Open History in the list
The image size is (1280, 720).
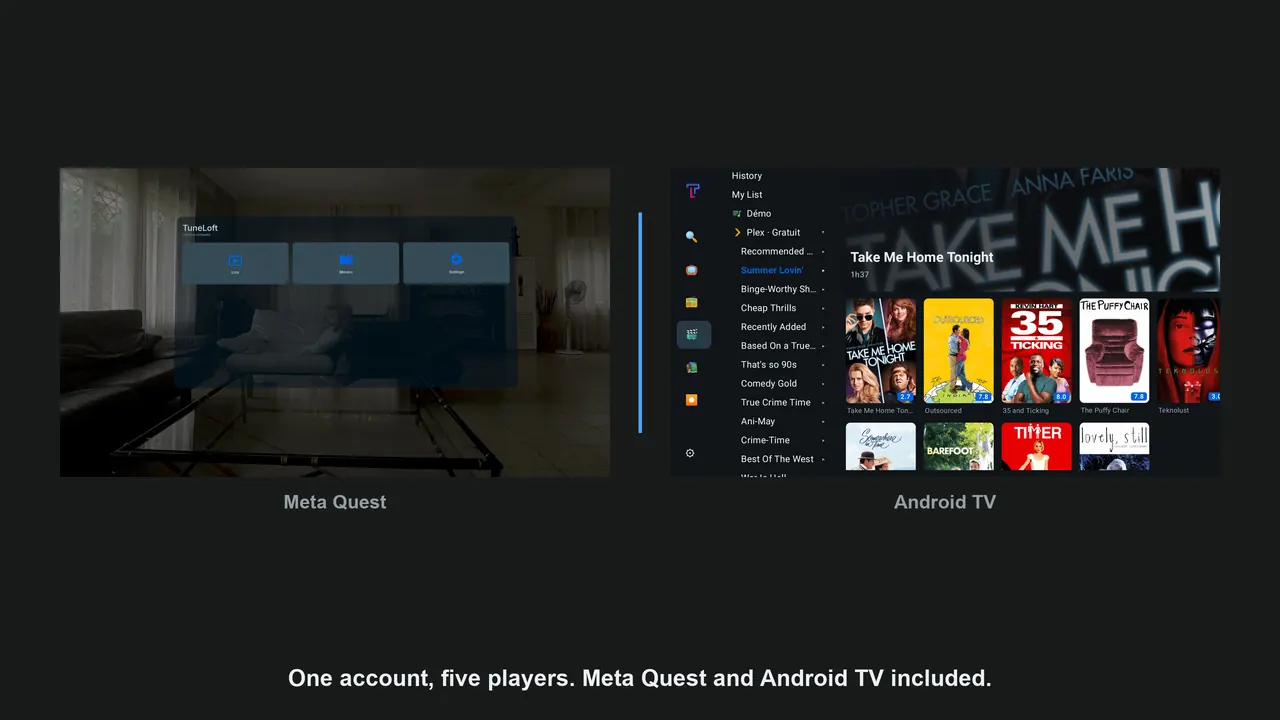click(747, 176)
